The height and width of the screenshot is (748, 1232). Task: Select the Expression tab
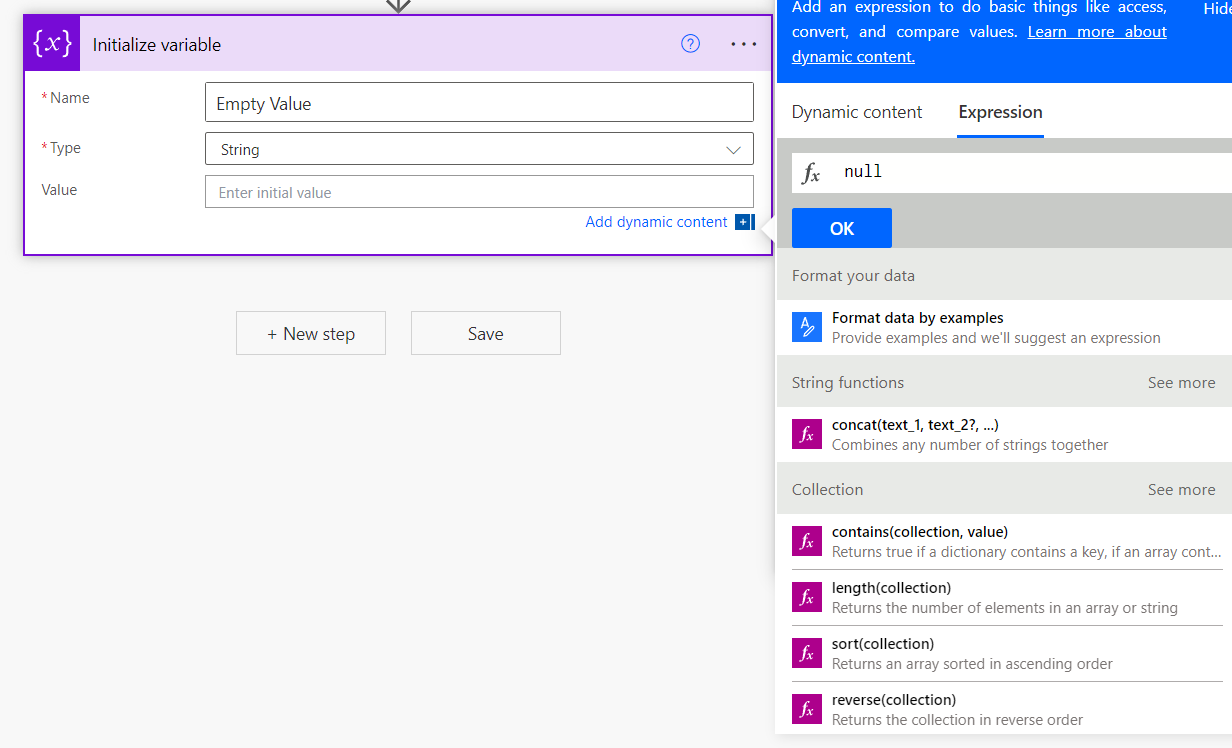click(1000, 112)
